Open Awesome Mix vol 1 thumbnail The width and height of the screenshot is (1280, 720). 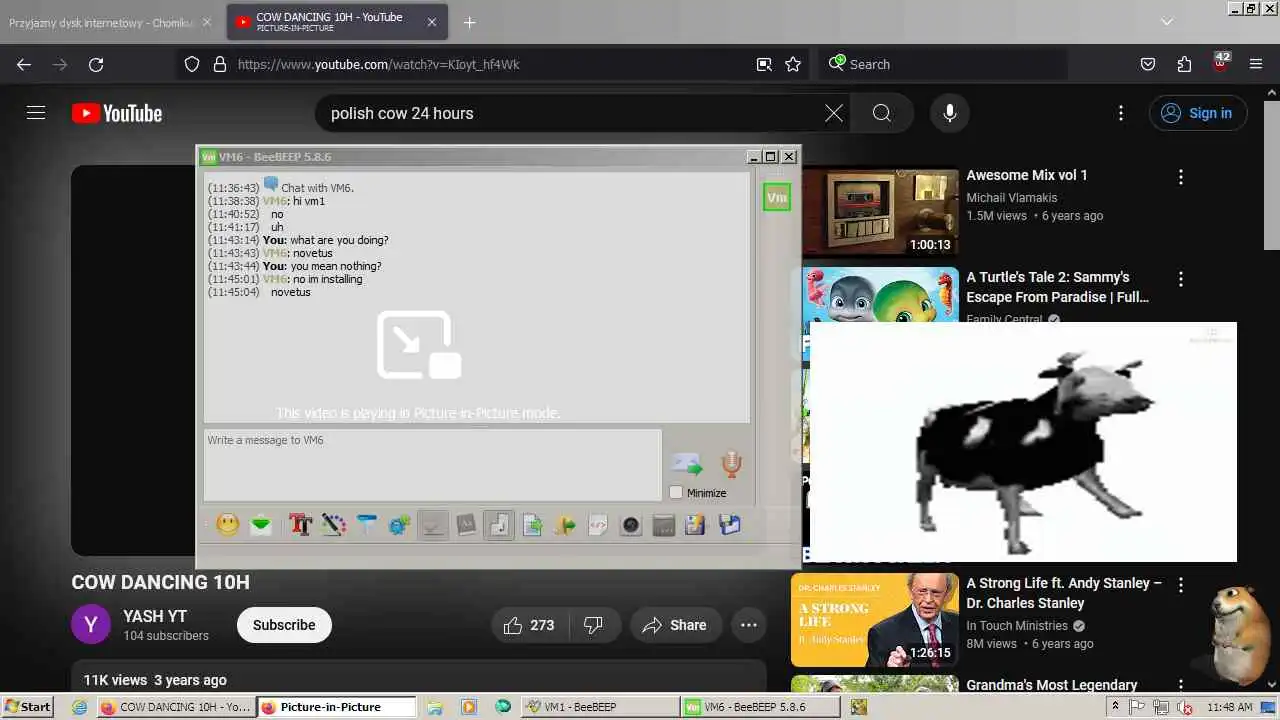(880, 211)
